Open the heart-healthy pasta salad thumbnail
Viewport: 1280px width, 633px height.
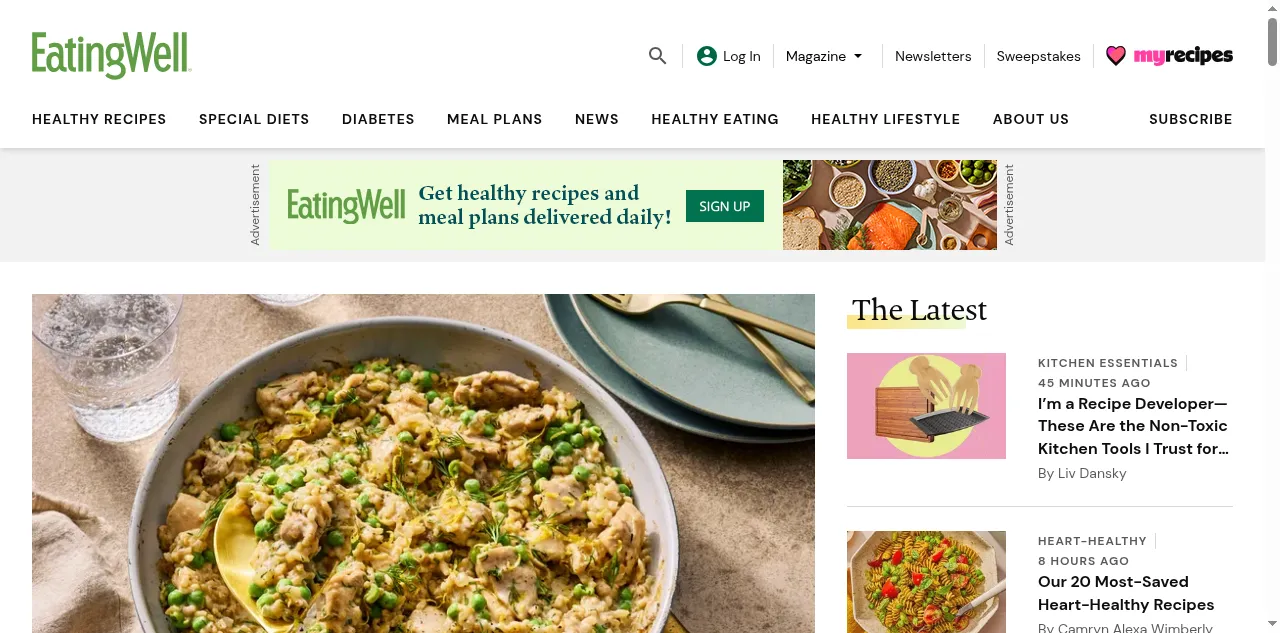point(926,582)
